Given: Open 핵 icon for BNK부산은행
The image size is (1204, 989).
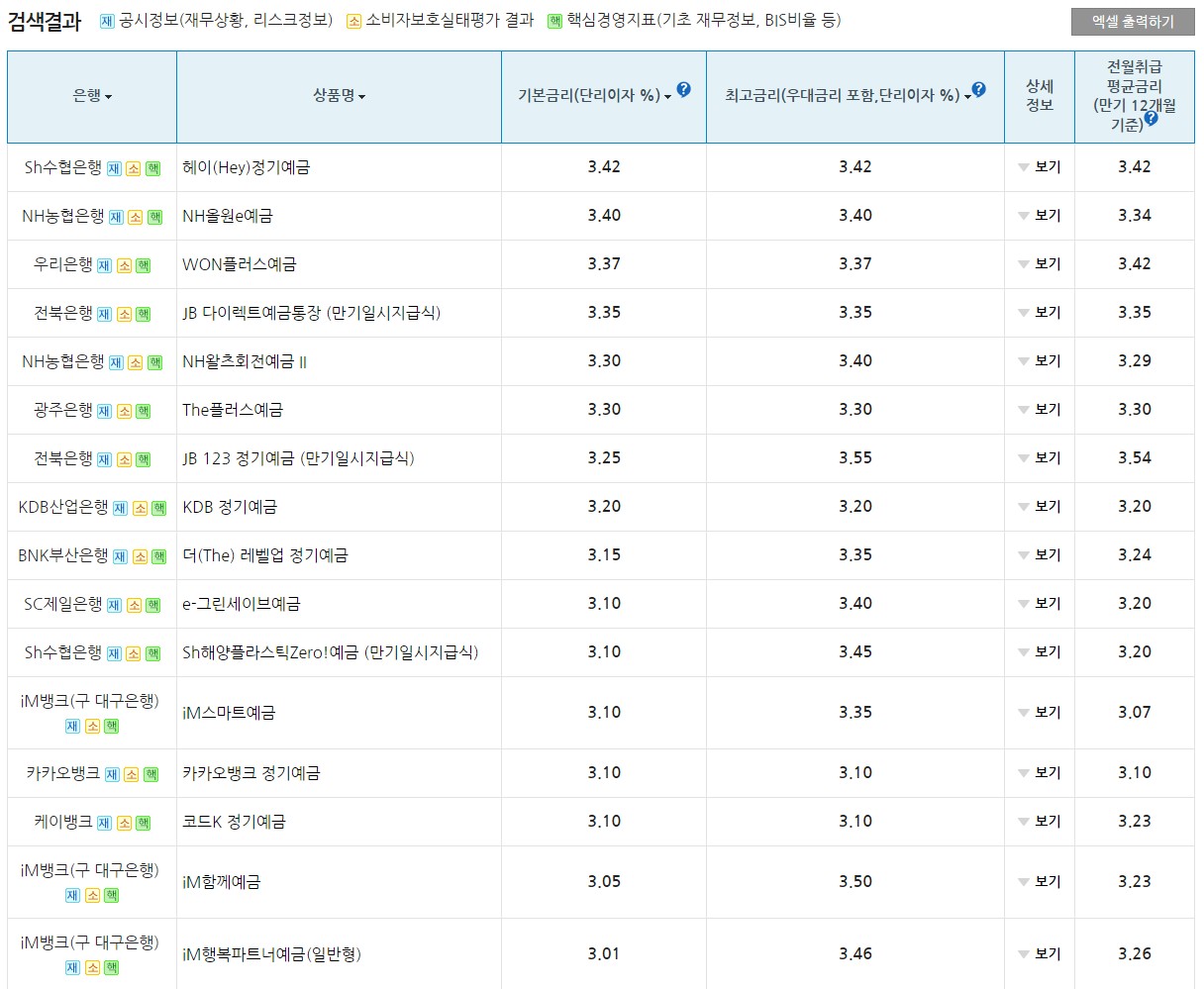Looking at the screenshot, I should coord(159,556).
